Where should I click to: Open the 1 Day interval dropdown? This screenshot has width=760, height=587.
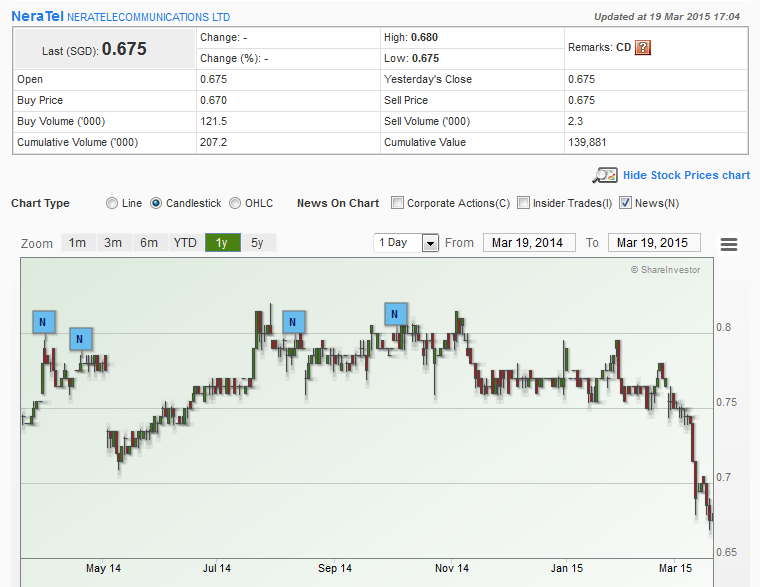[x=406, y=242]
